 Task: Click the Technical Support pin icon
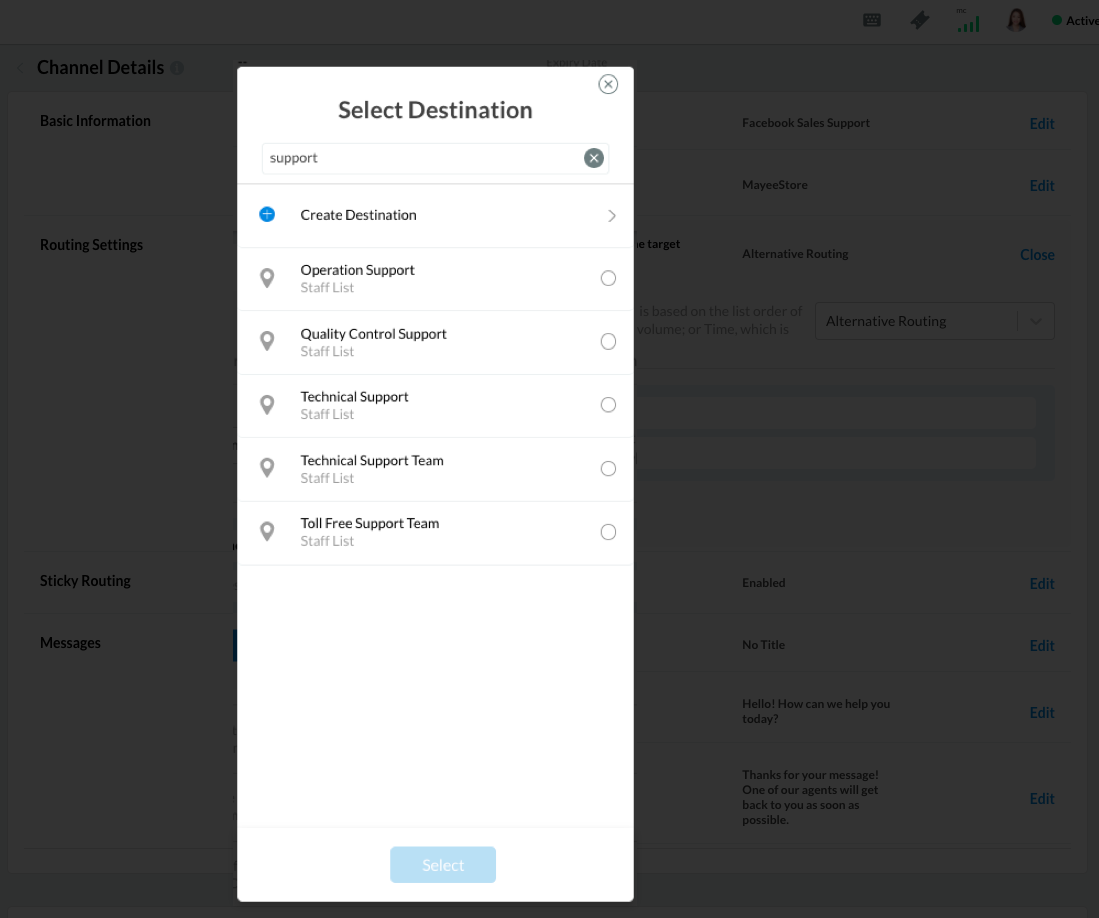pyautogui.click(x=267, y=405)
